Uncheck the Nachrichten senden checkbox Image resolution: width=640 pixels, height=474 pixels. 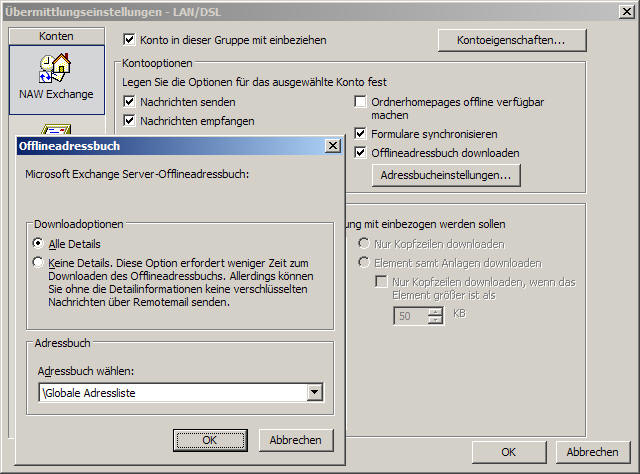coord(129,102)
